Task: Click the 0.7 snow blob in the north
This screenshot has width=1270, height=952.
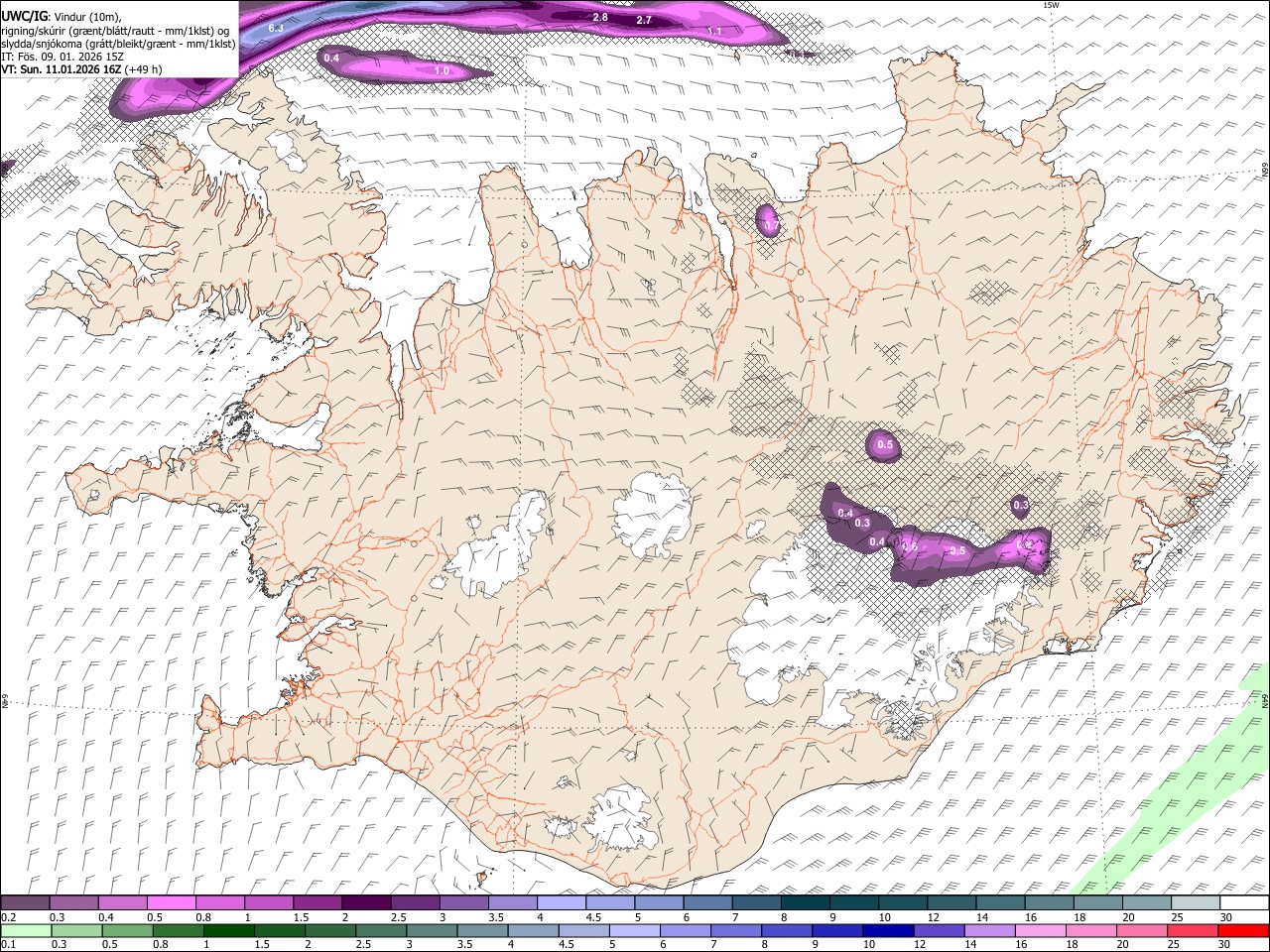Action: click(770, 221)
